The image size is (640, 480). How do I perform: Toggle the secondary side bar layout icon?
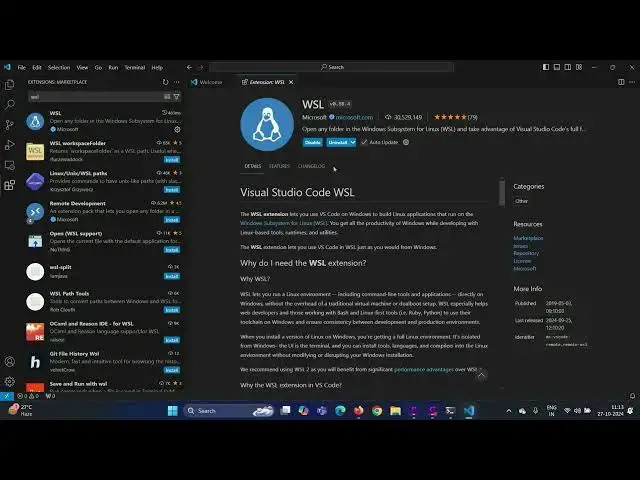click(x=568, y=67)
